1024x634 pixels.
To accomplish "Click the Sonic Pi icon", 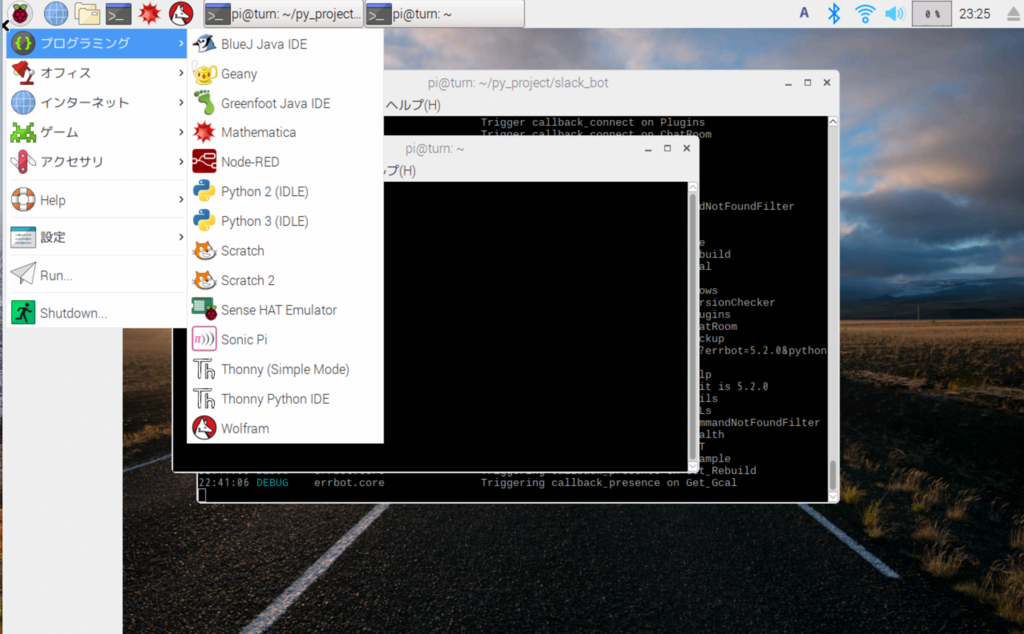I will tap(204, 340).
